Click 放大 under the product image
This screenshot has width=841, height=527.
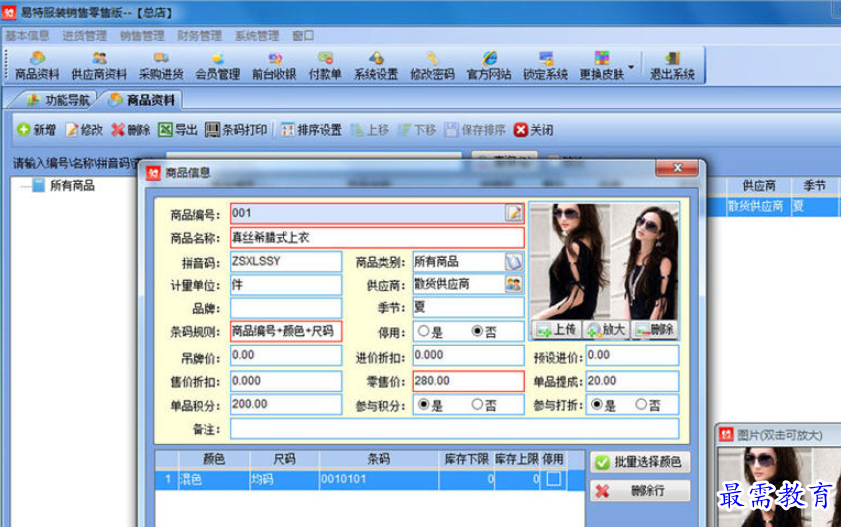point(607,330)
